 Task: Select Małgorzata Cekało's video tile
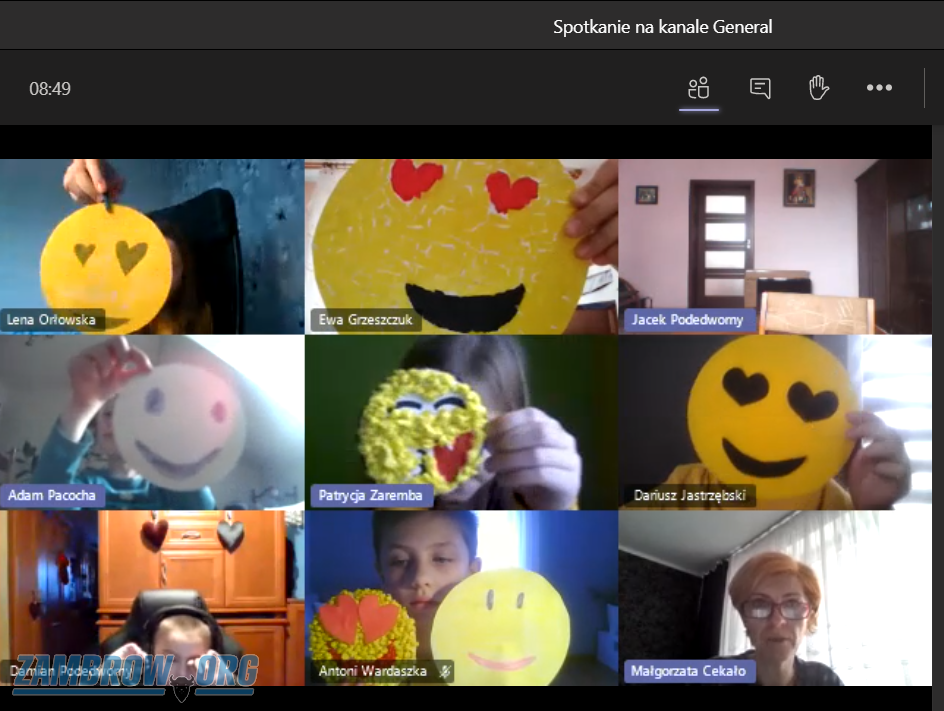[774, 595]
